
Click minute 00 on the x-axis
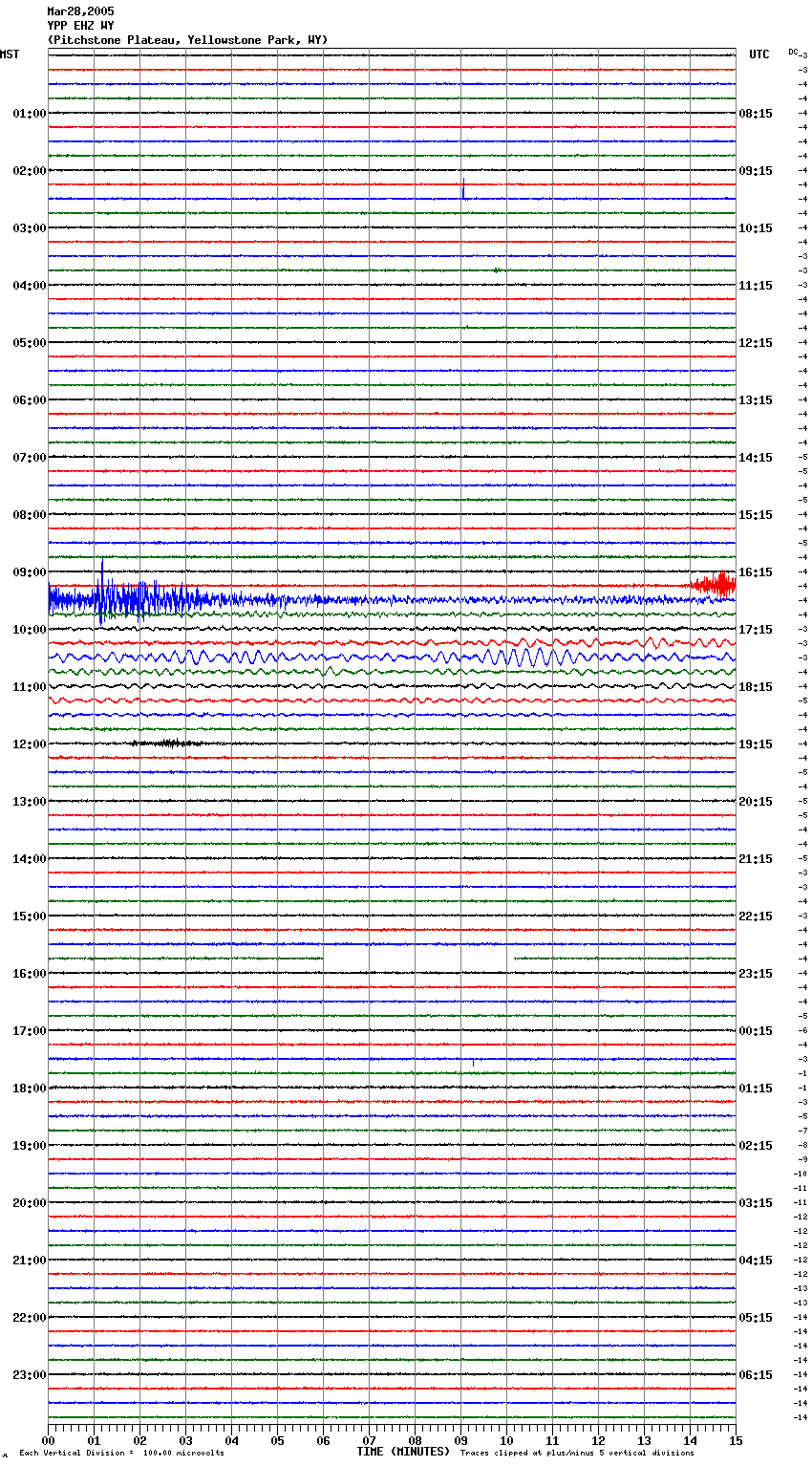click(48, 1440)
